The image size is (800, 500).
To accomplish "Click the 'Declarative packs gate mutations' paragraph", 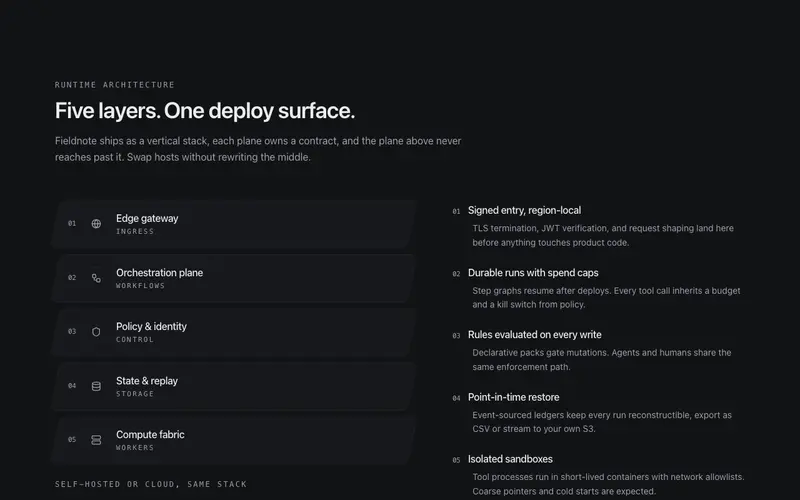I will (602, 360).
